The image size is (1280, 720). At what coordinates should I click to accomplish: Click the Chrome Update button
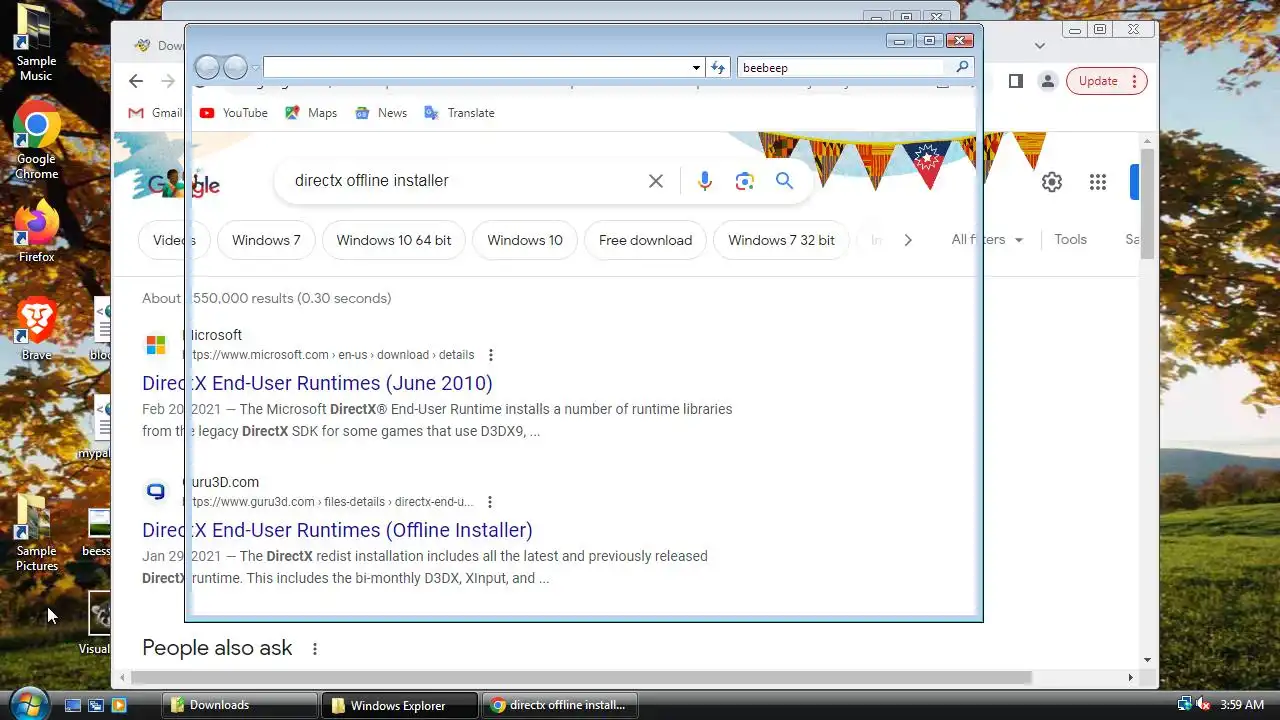[x=1106, y=81]
